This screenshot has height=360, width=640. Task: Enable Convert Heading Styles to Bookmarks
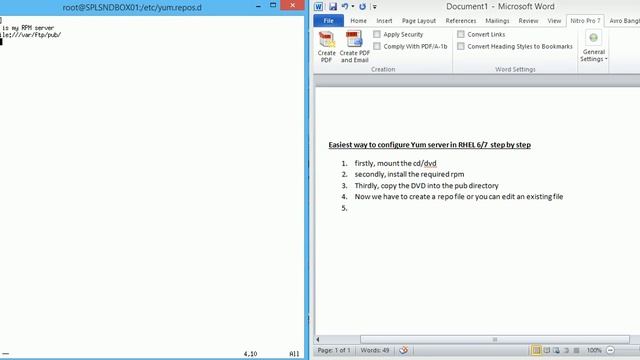461,46
